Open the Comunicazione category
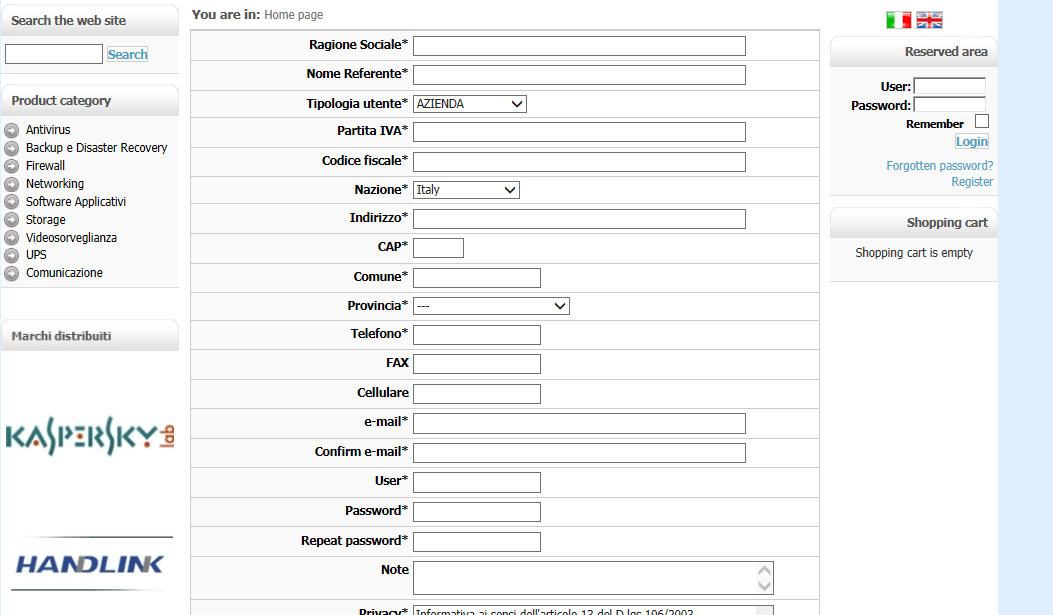 (x=64, y=273)
